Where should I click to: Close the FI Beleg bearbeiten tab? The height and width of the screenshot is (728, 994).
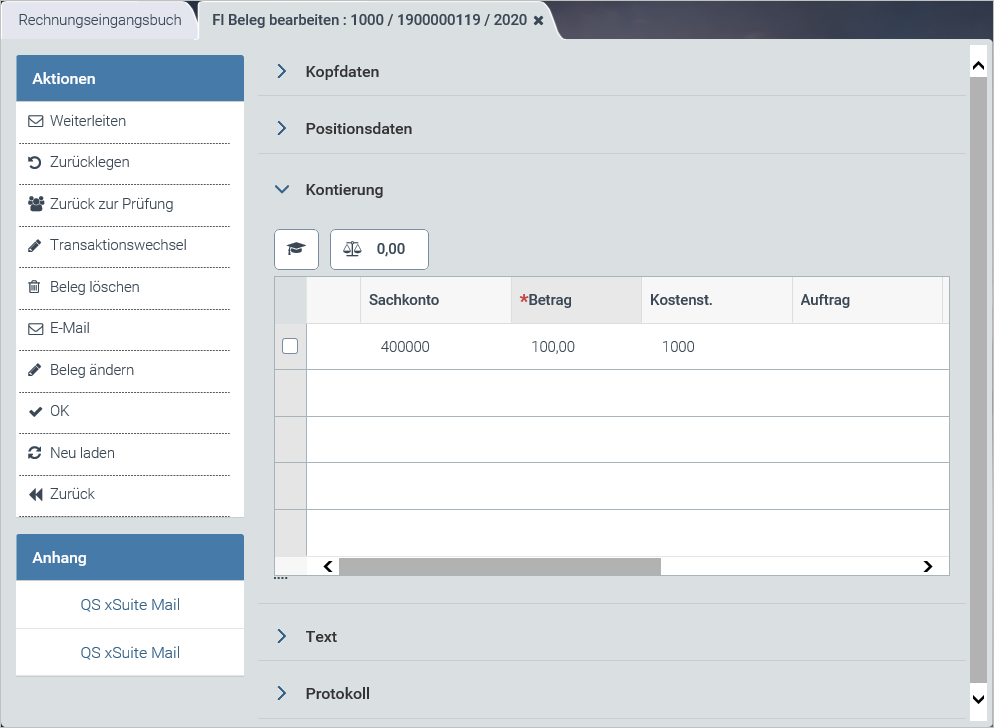click(x=538, y=20)
